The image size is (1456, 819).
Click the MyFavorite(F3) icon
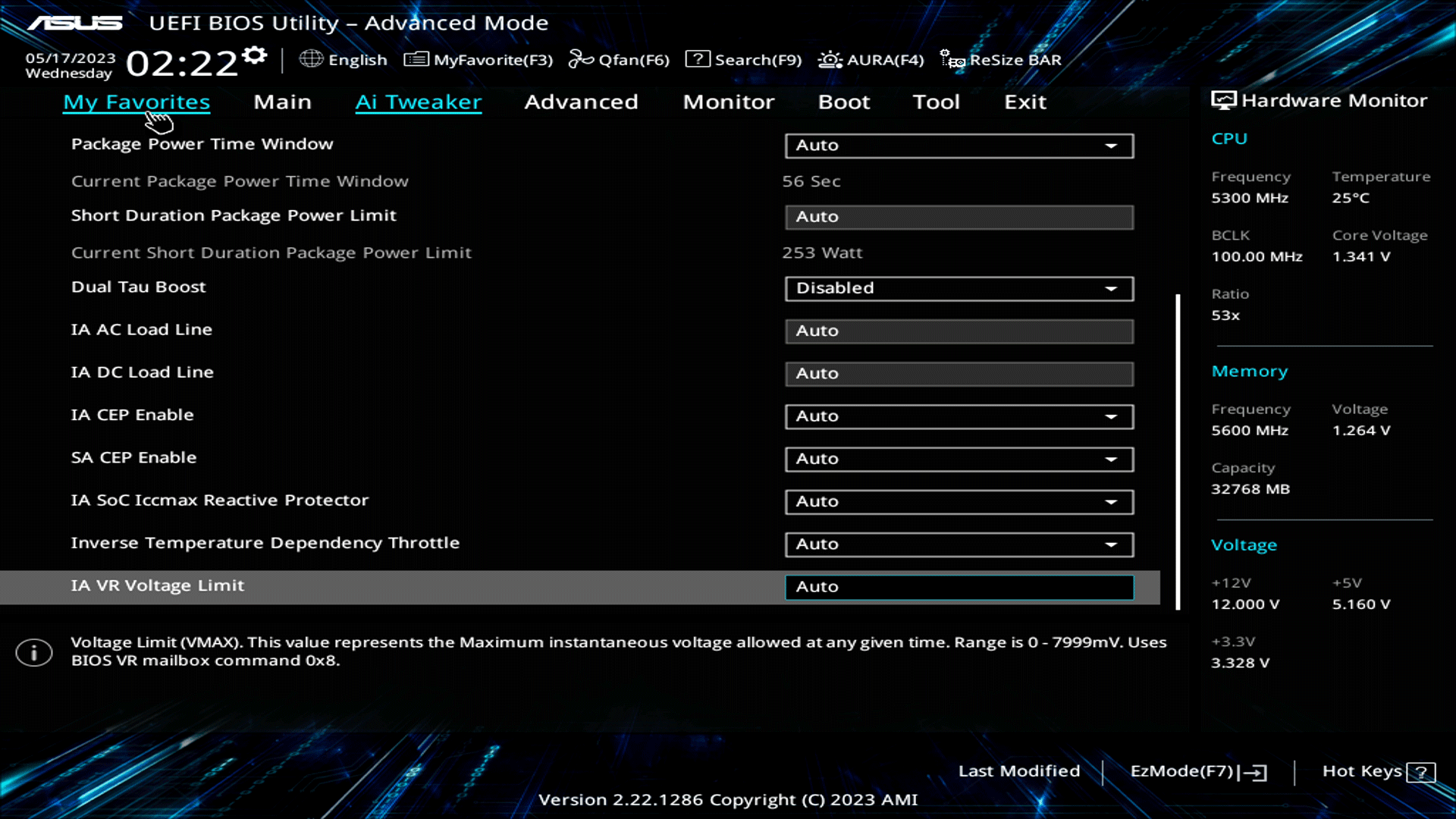416,58
